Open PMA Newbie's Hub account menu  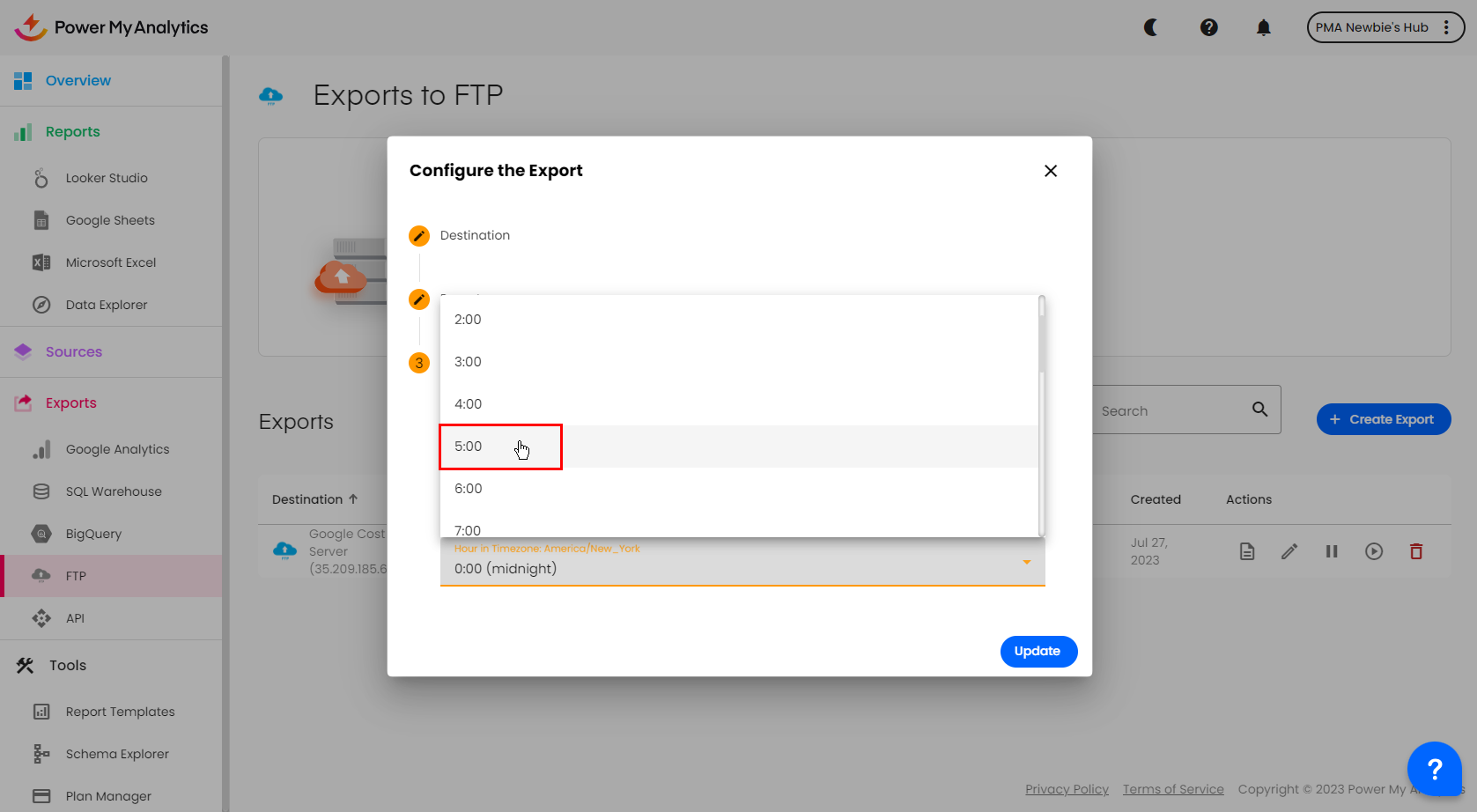(x=1385, y=27)
